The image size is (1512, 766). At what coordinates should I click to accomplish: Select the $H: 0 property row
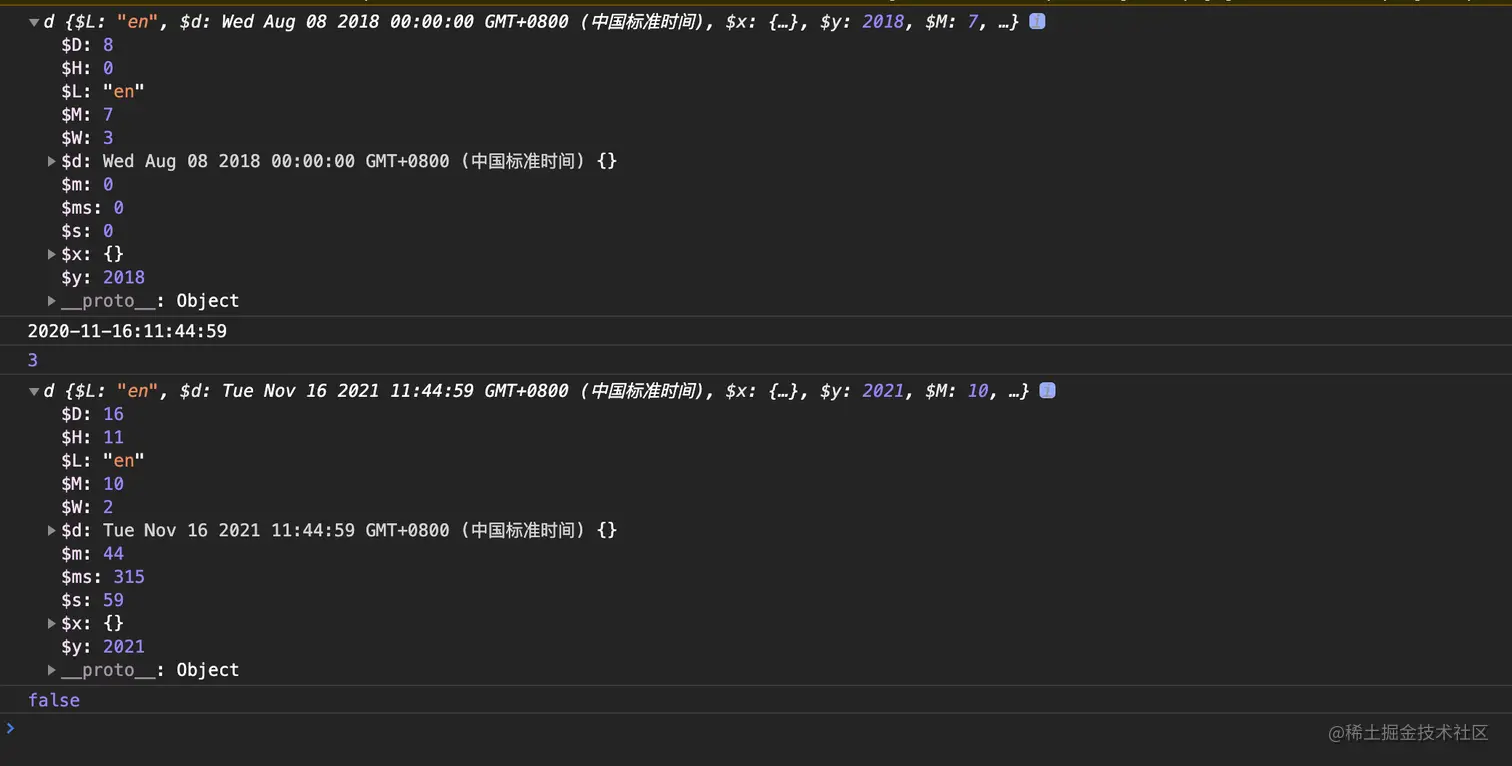pos(87,68)
